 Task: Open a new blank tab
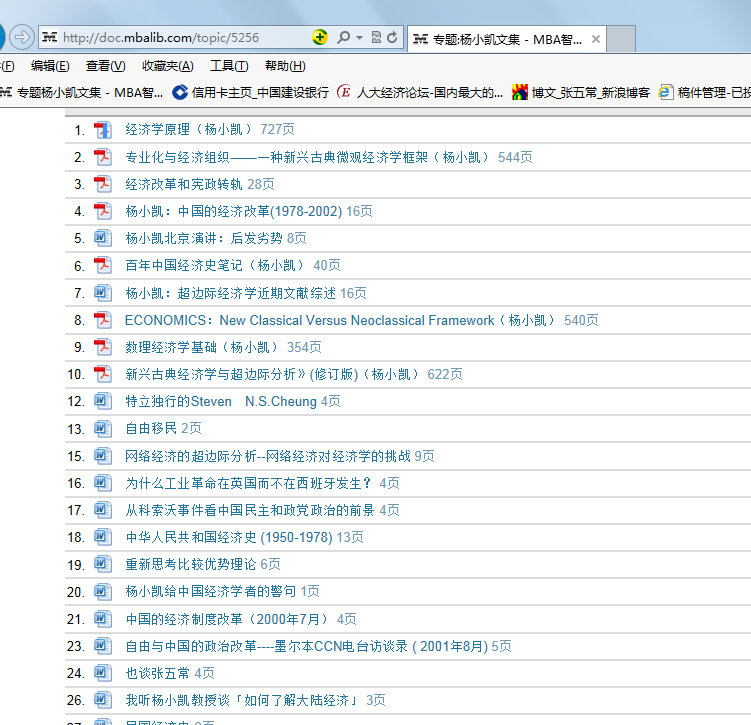(621, 39)
